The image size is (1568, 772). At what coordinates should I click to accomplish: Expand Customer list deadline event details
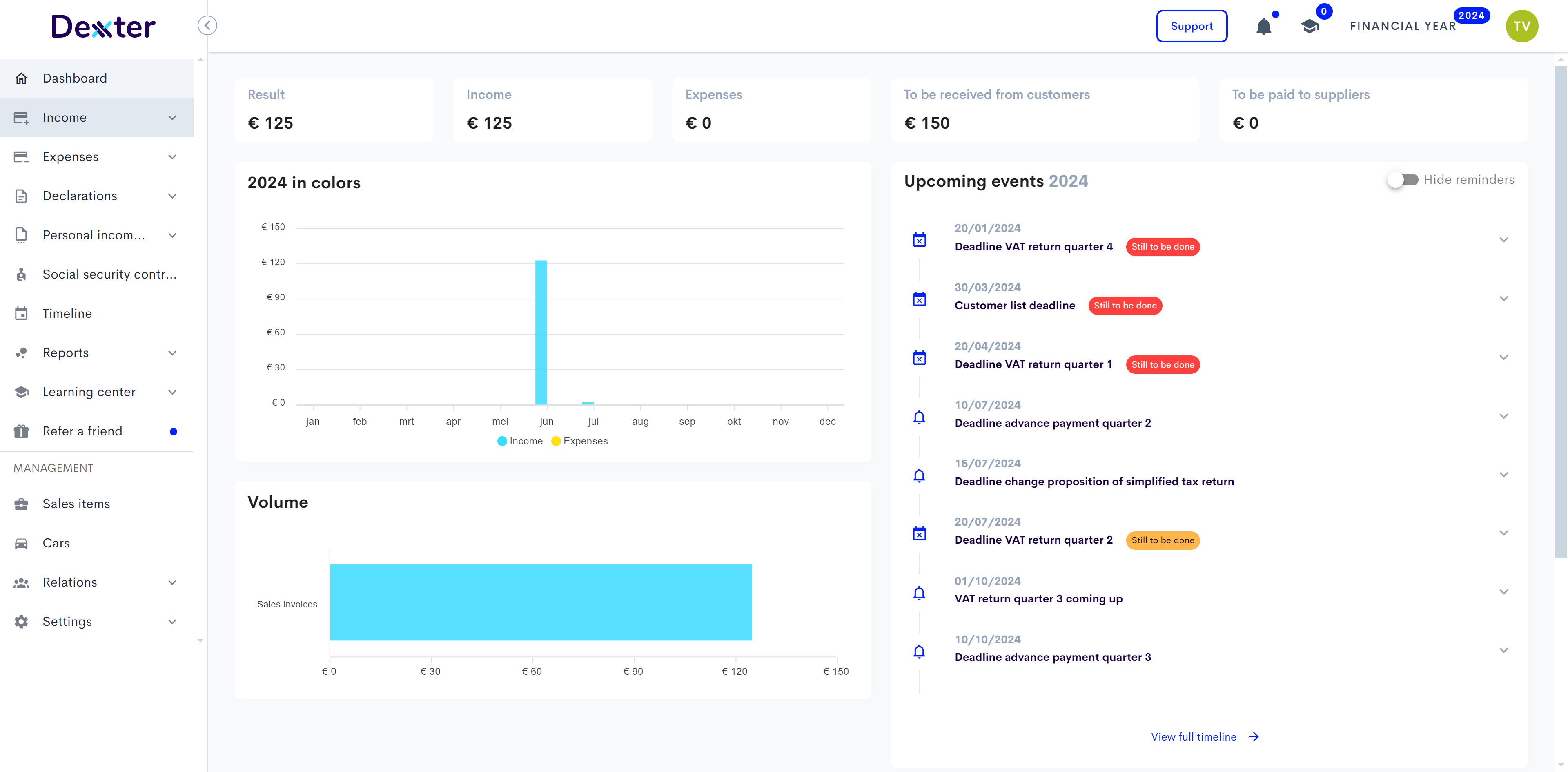tap(1503, 299)
